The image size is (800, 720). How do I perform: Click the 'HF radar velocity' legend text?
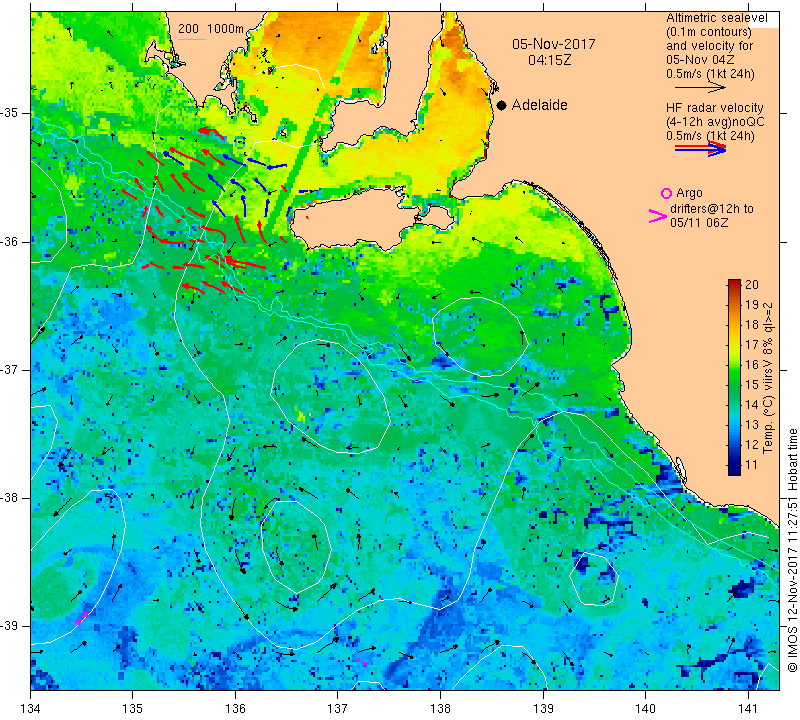[714, 108]
